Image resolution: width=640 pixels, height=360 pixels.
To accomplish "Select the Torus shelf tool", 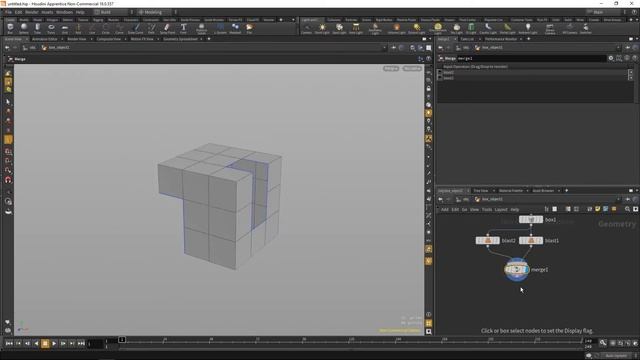I will coord(51,29).
